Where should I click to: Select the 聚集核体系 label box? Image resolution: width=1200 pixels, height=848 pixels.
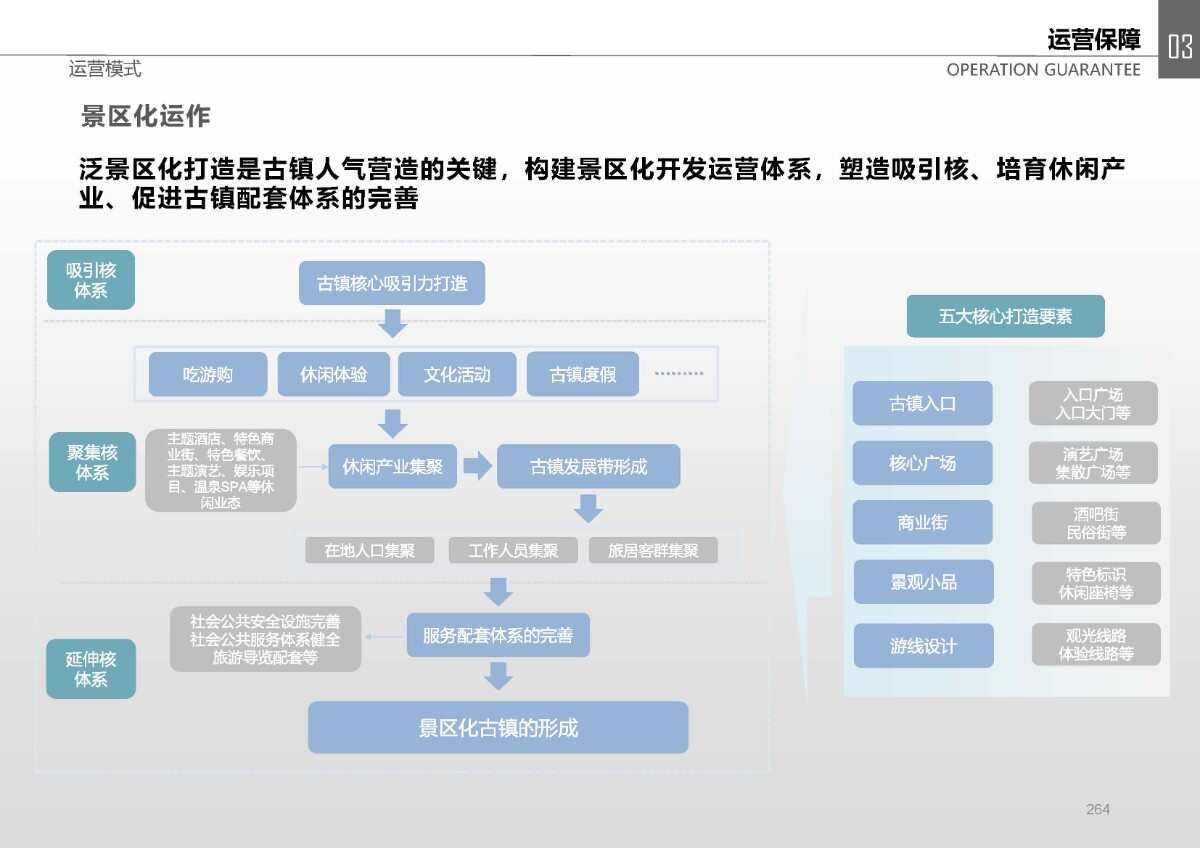(x=92, y=462)
